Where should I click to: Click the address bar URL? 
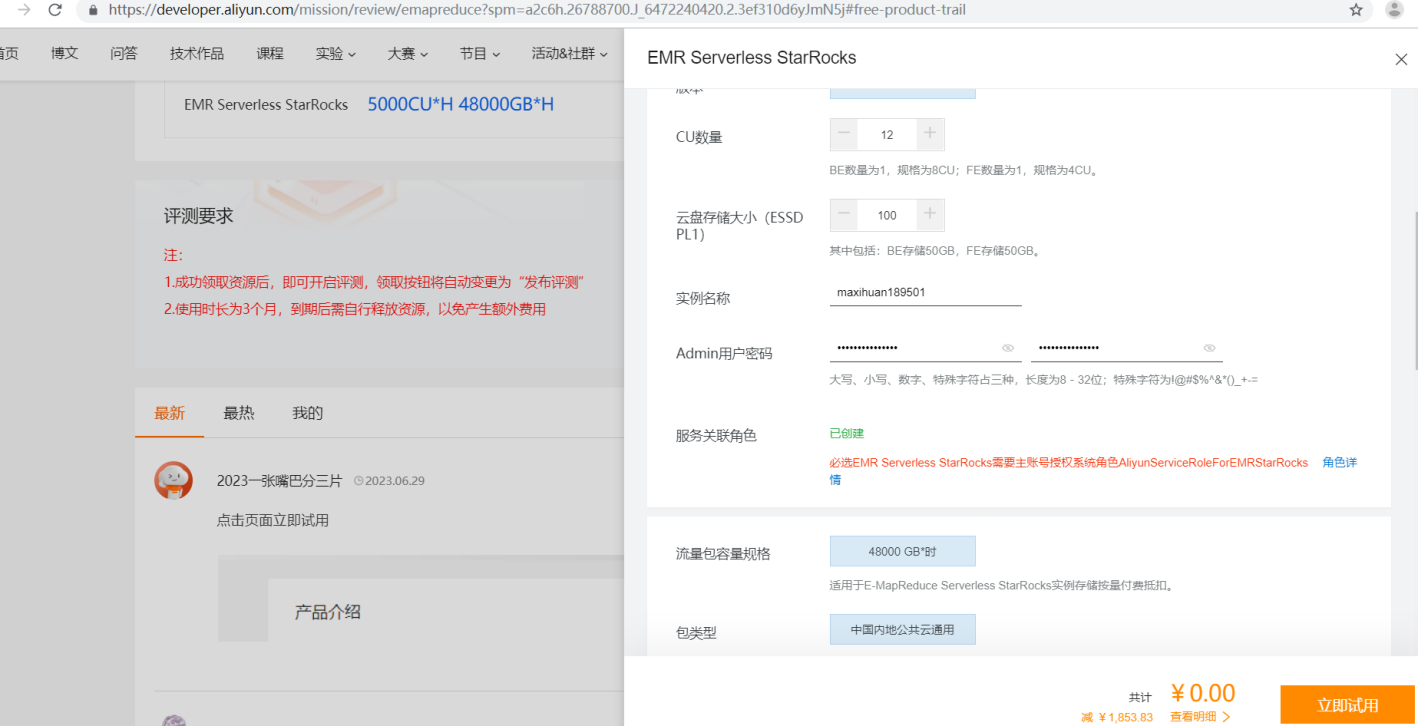537,10
